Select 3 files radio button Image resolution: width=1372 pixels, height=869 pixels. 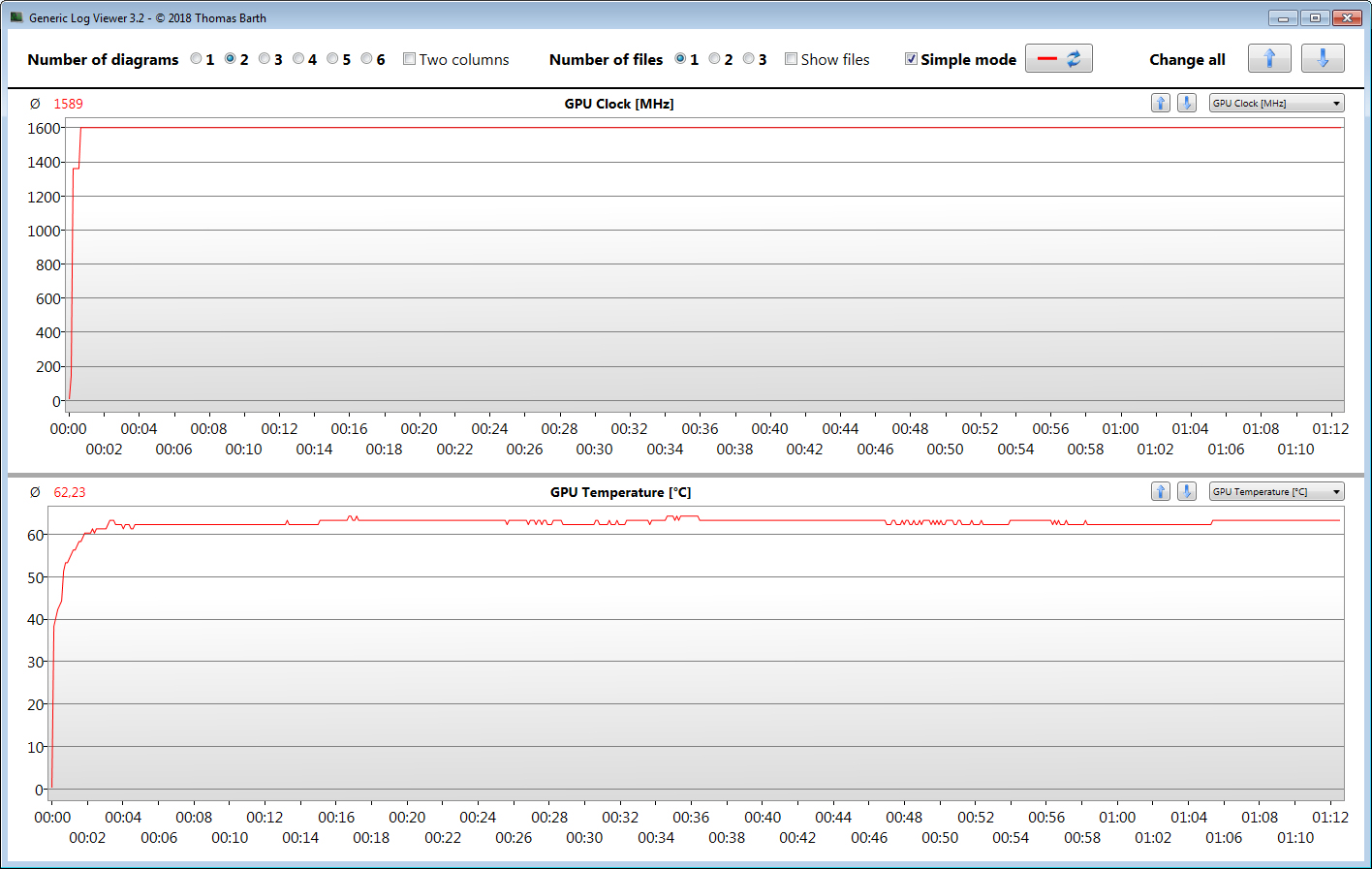coord(748,59)
